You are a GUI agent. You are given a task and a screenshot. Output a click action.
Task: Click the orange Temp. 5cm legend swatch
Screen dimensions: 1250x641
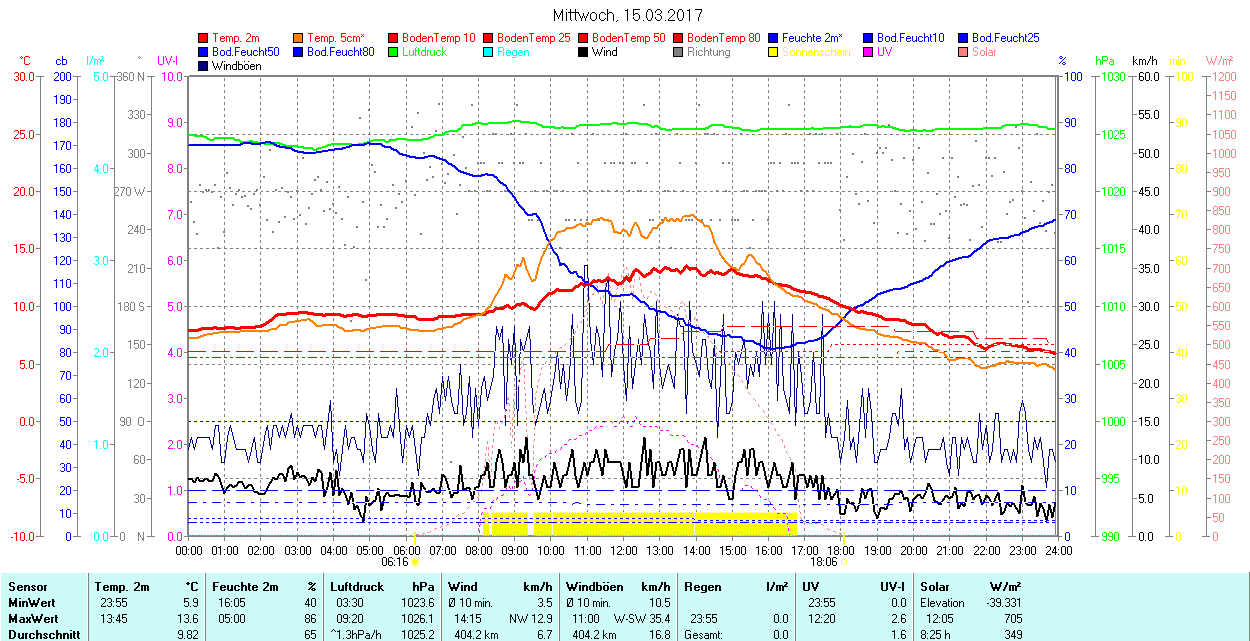(x=300, y=38)
